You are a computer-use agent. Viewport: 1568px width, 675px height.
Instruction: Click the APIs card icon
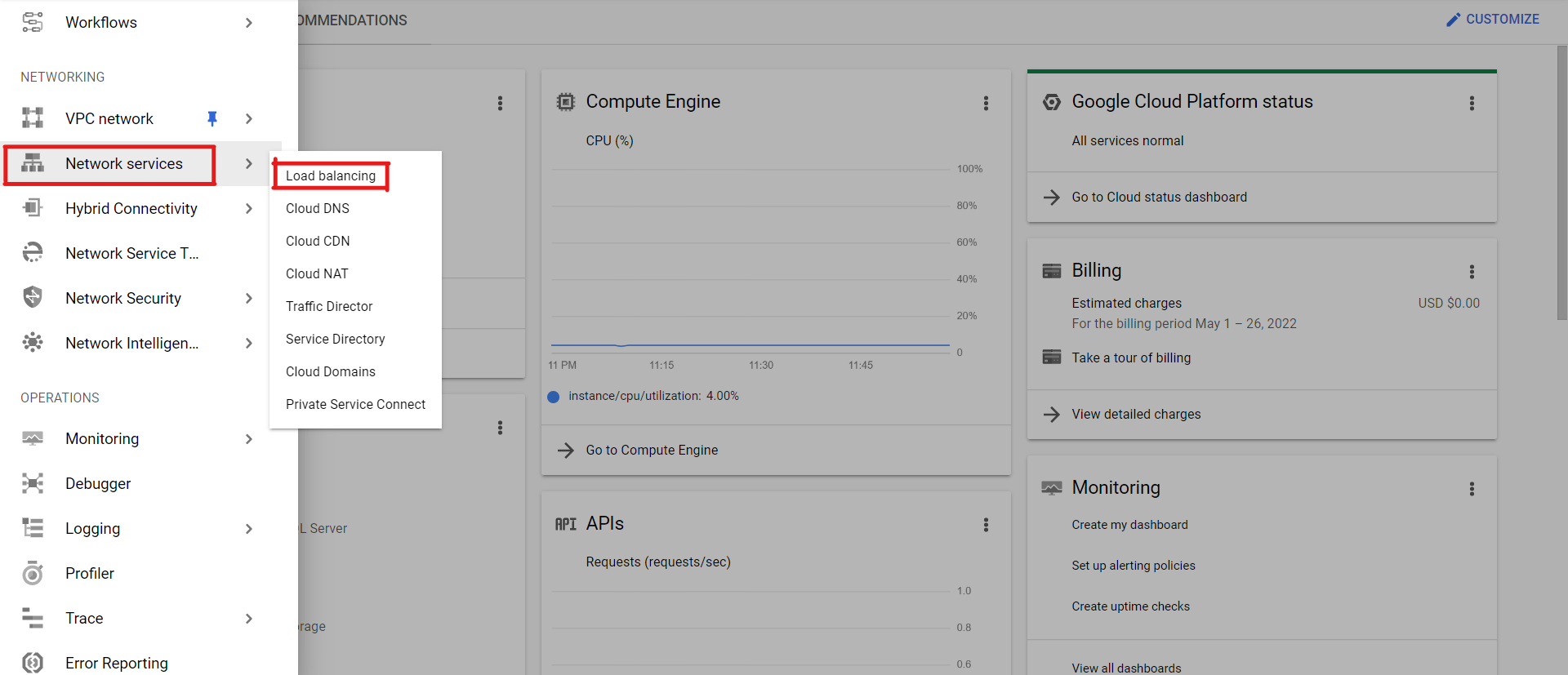click(565, 524)
